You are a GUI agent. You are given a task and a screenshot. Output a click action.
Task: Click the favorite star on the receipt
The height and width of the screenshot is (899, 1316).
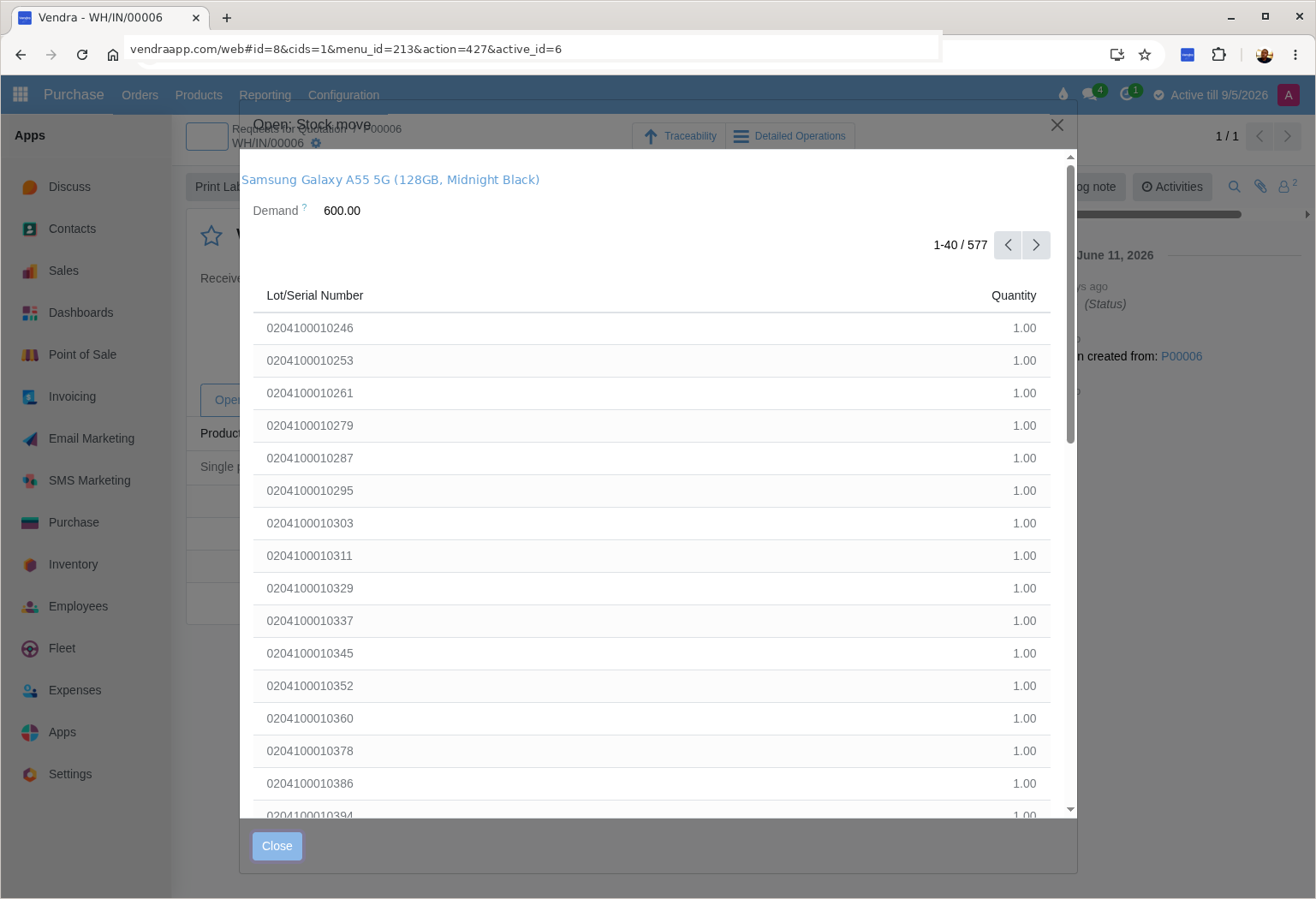(x=211, y=236)
